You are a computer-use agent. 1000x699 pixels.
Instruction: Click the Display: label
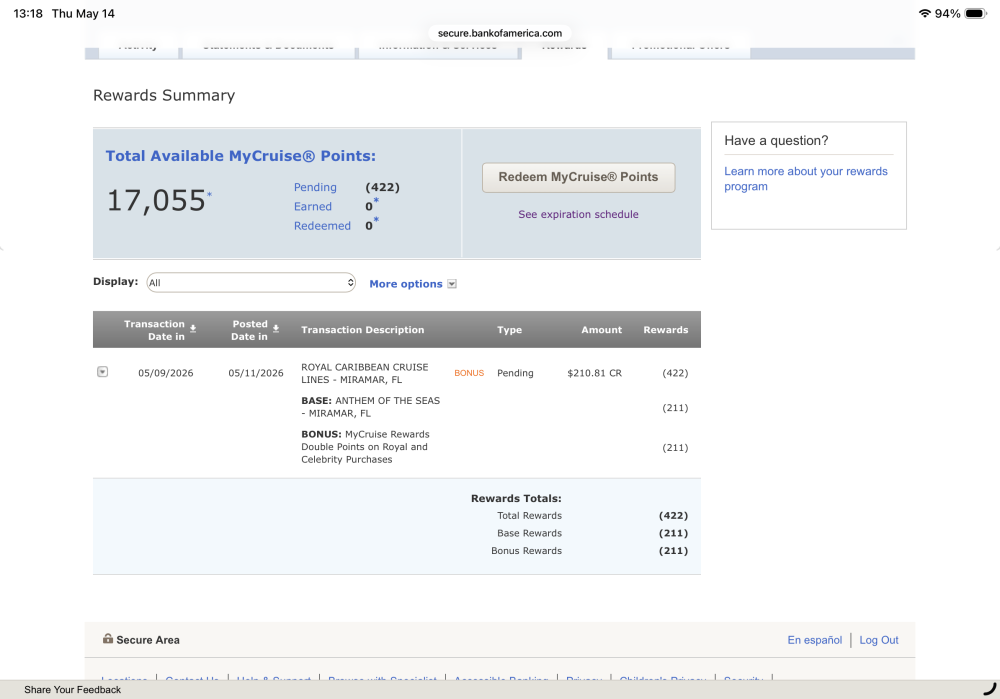pyautogui.click(x=115, y=281)
